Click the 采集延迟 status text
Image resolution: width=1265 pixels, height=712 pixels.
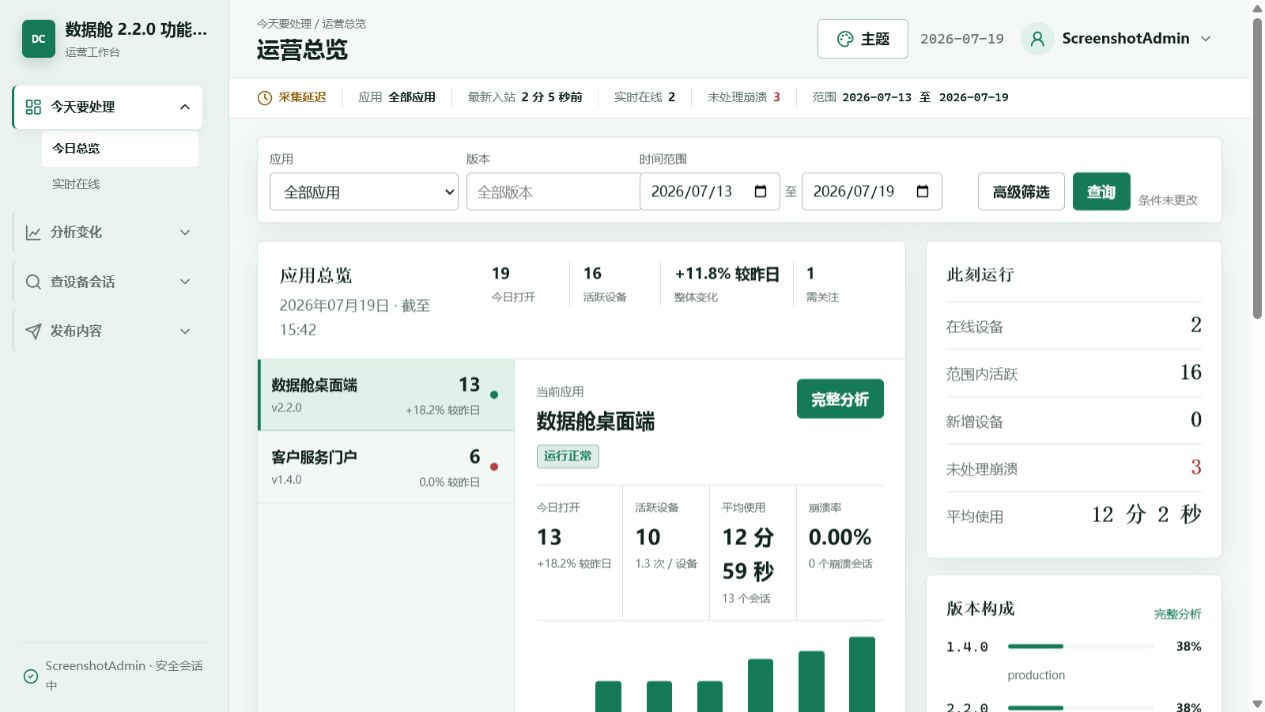pos(302,98)
